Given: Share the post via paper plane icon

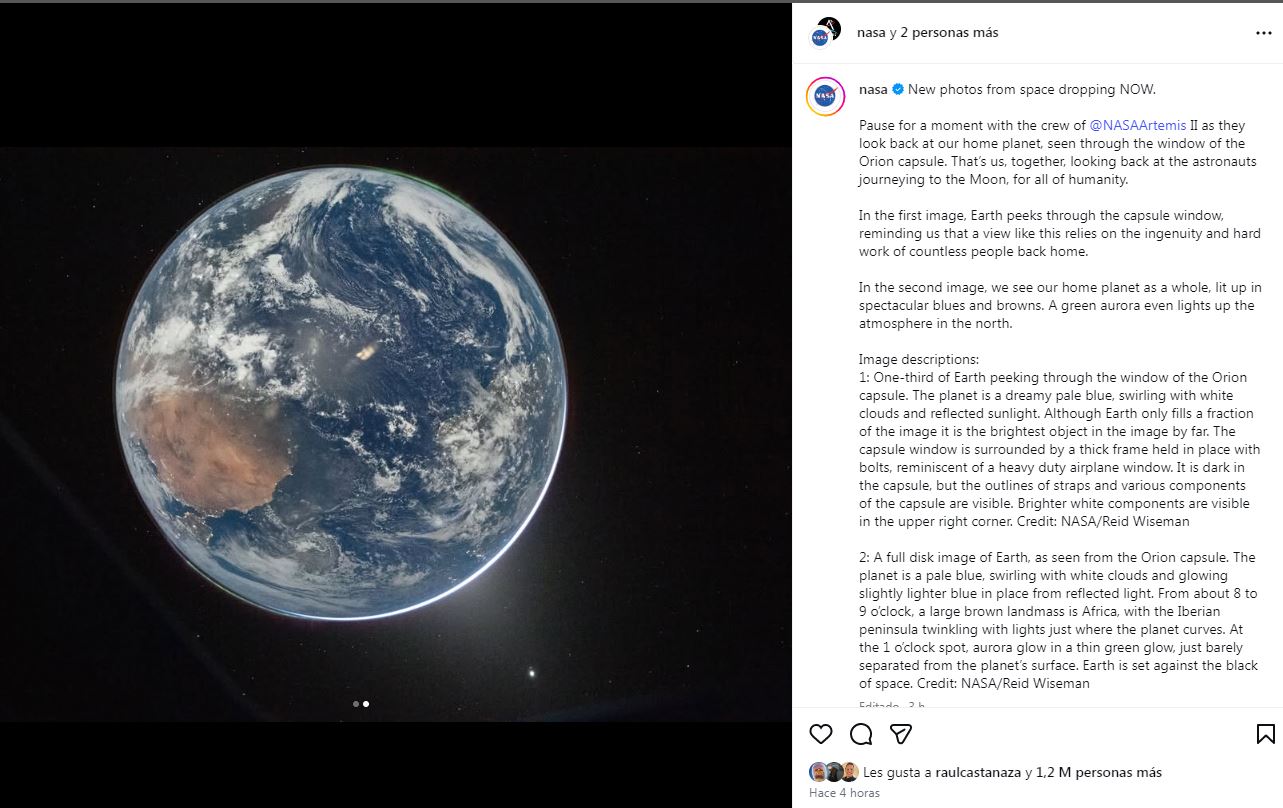Looking at the screenshot, I should [x=901, y=734].
